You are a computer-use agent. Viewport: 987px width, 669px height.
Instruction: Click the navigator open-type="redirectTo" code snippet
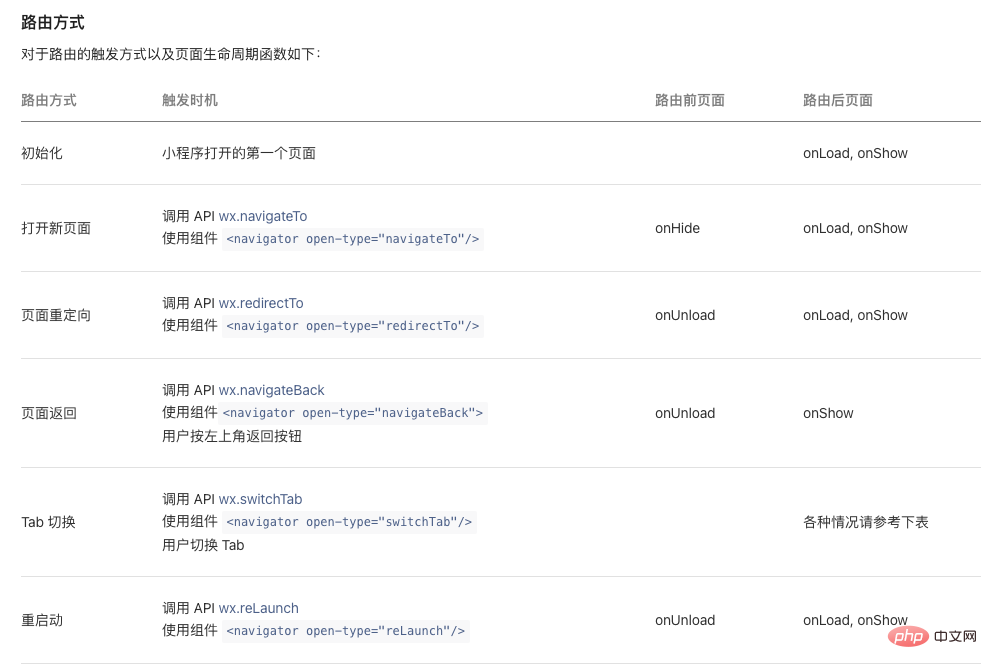pos(352,326)
